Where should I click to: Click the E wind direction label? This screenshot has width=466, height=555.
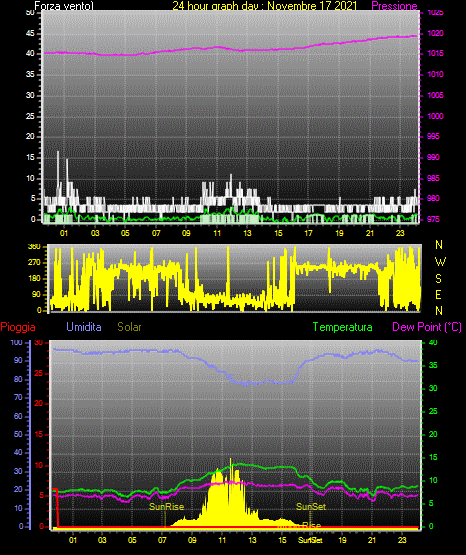point(438,294)
